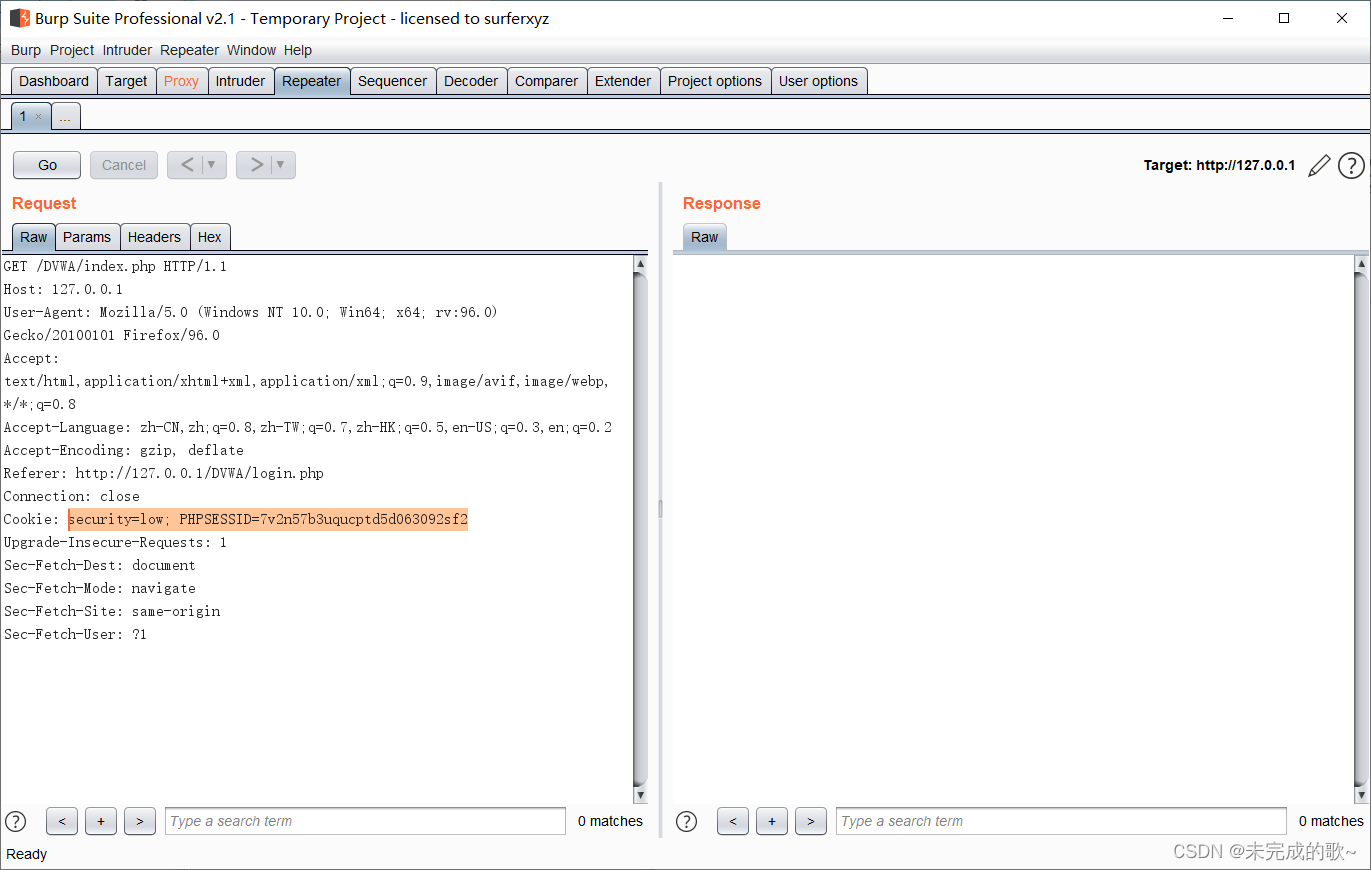The height and width of the screenshot is (870, 1371).
Task: Click the Connection: close line
Action: pos(71,496)
